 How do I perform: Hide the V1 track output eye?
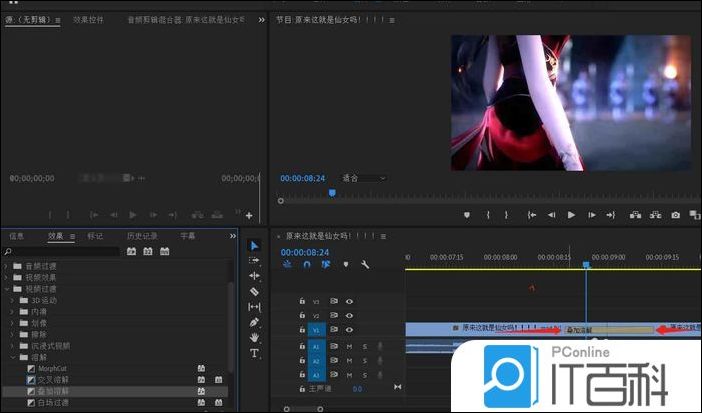pos(349,329)
